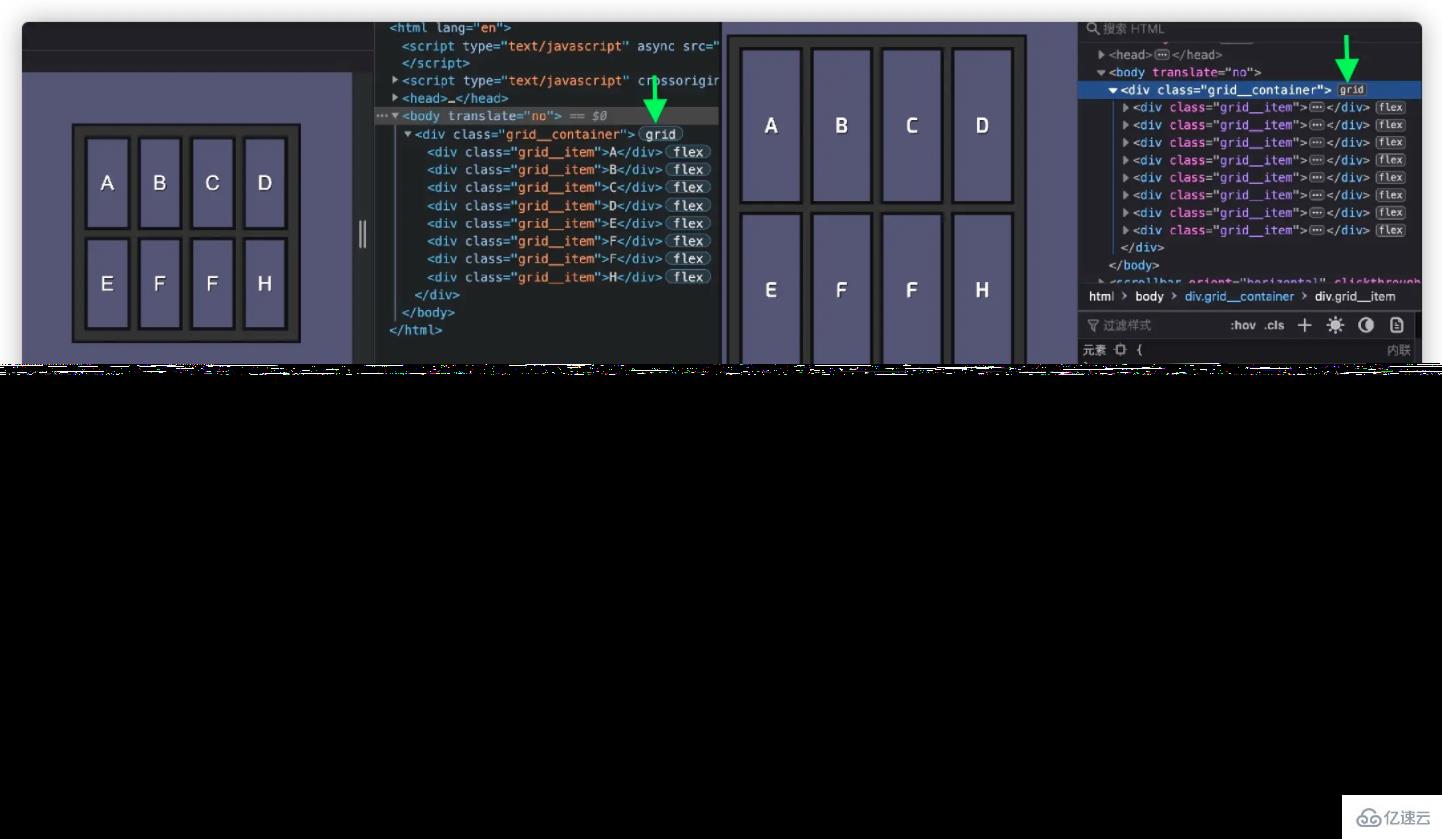Click the closing </script> tag line
The image size is (1442, 839).
[436, 63]
